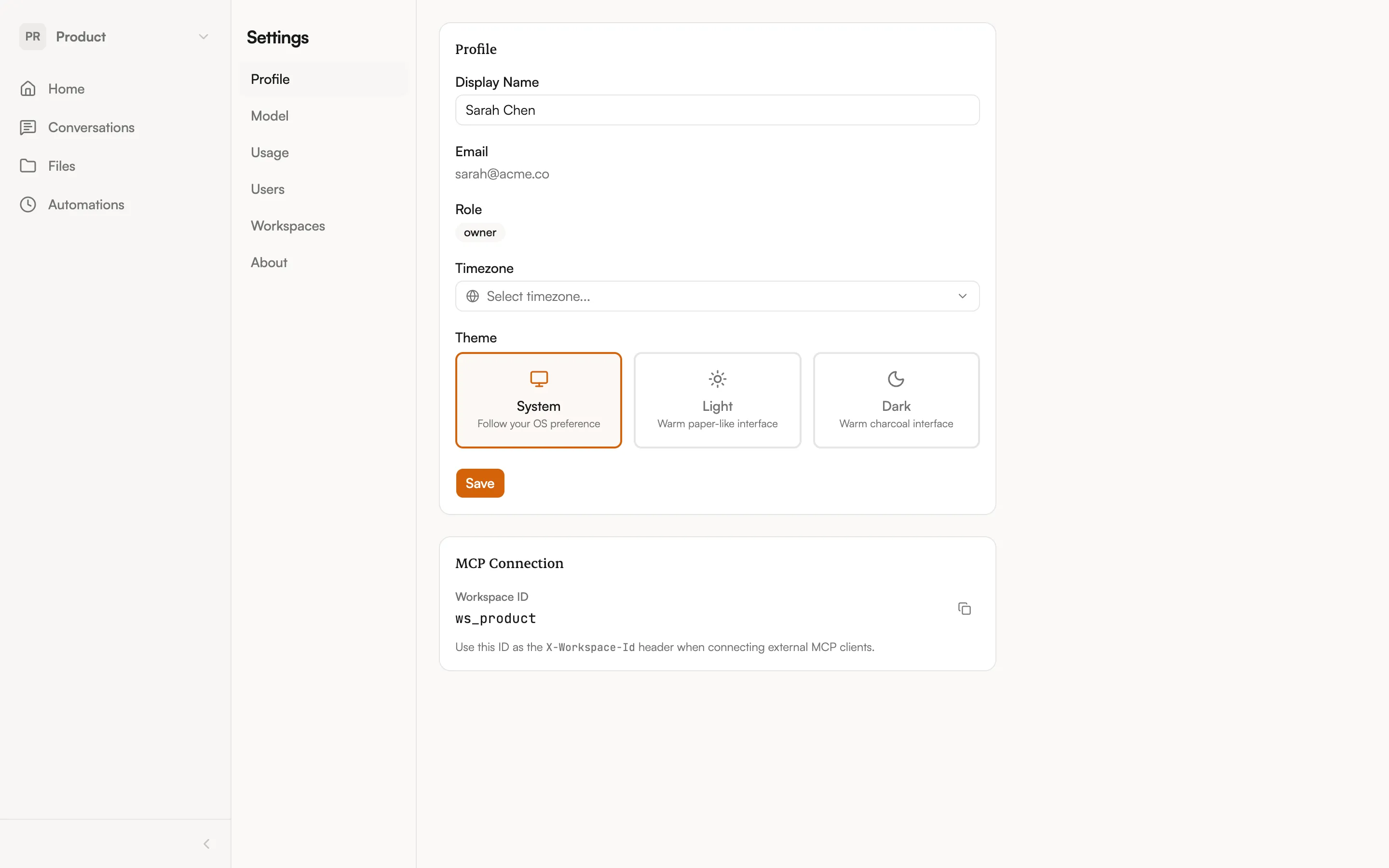1389x868 pixels.
Task: Open the Workspaces settings section
Action: [287, 226]
